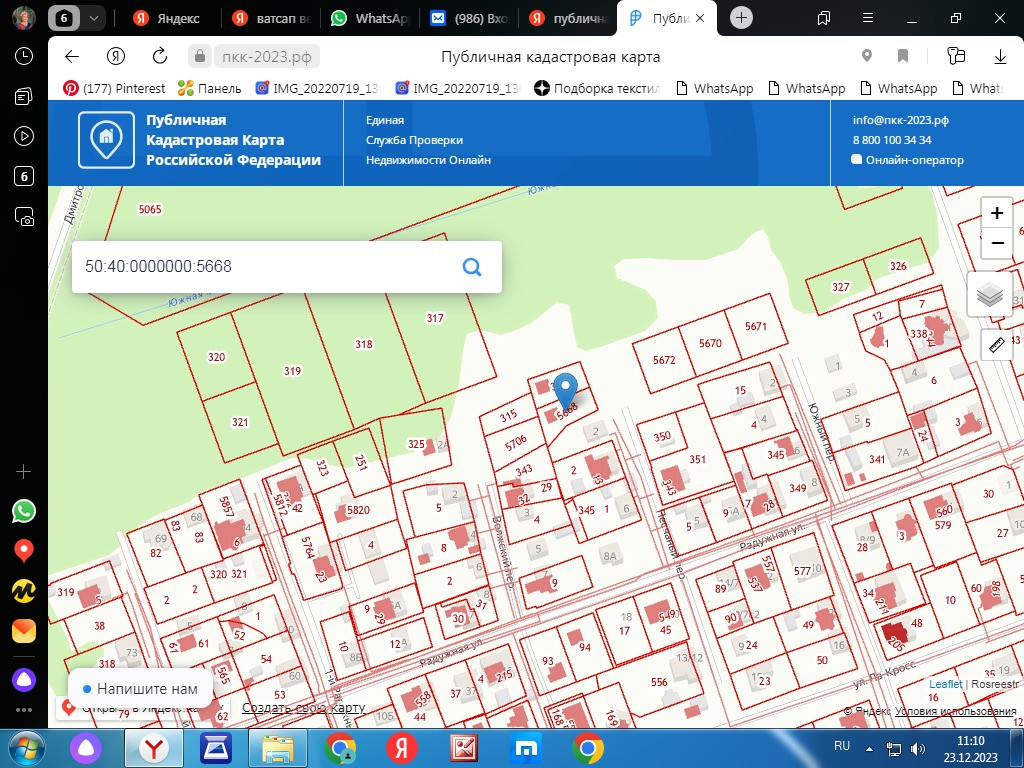Switch to the публичная search tab
Image resolution: width=1024 pixels, height=768 pixels.
pos(568,18)
